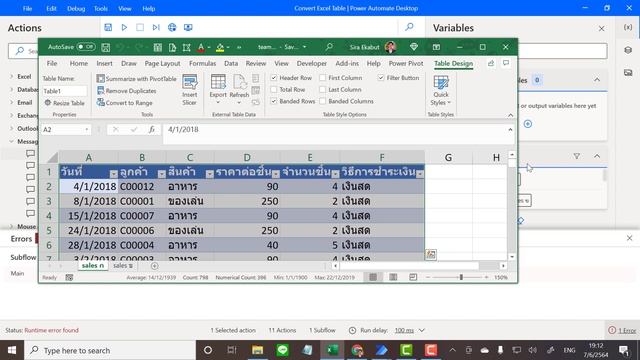Click the filter funnel icon in Variables
640x360 pixels.
(x=576, y=156)
